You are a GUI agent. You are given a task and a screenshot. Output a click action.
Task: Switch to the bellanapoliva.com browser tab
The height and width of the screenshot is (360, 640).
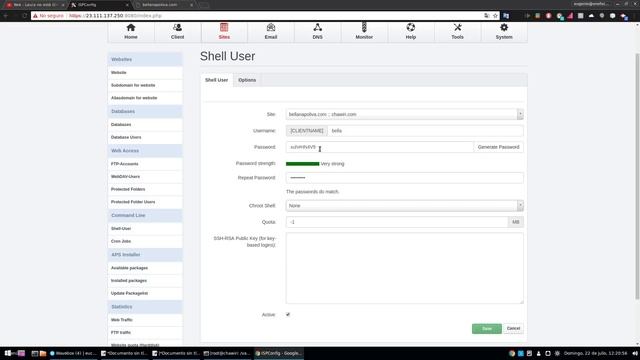(x=163, y=5)
